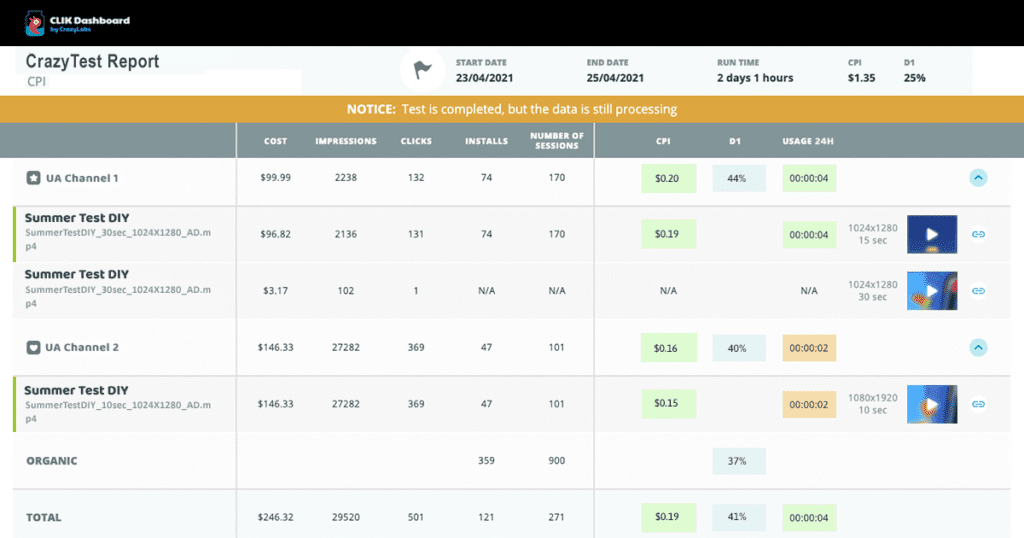Click the CrazyTest Report title

(92, 61)
